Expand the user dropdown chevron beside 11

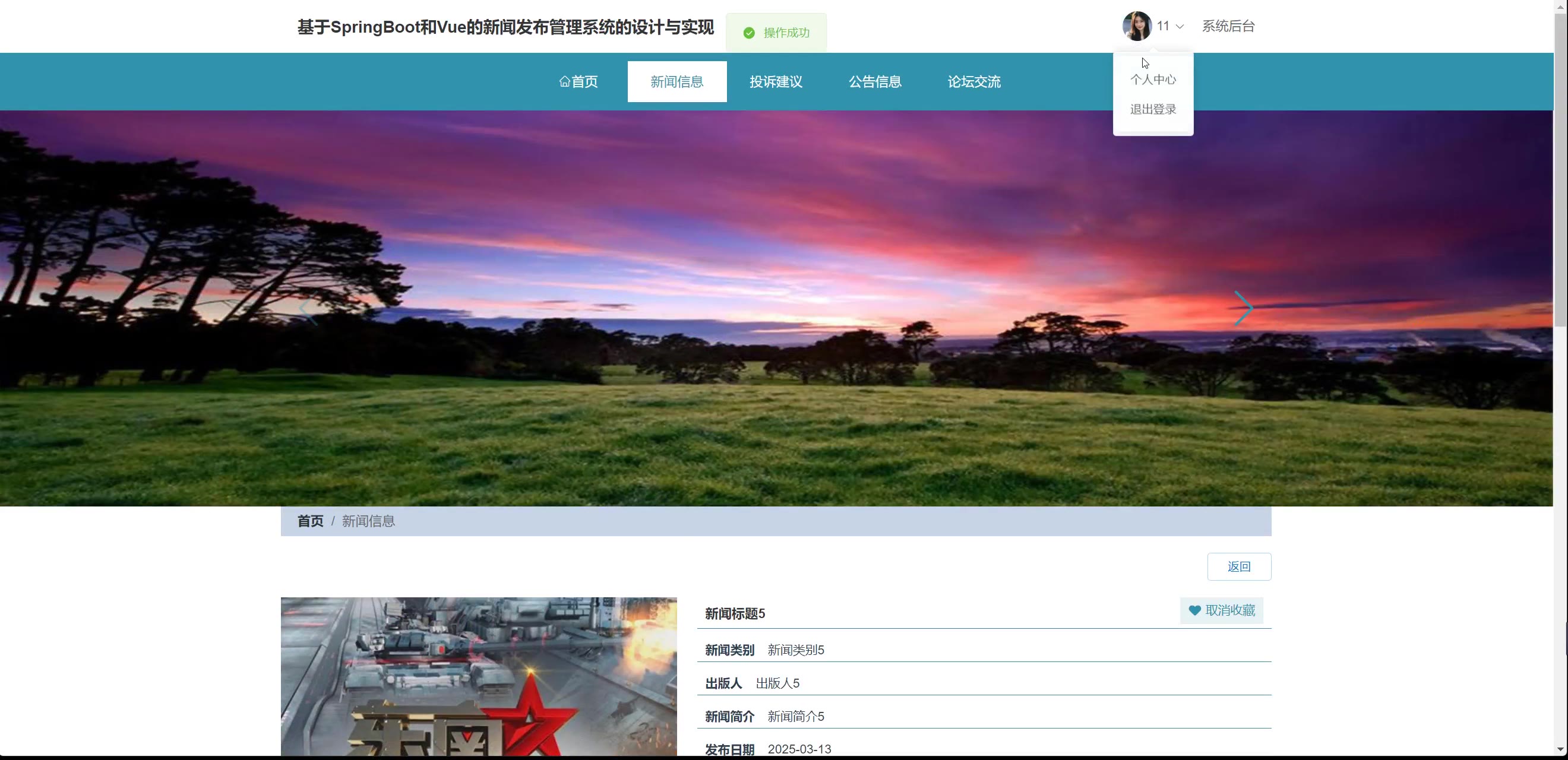[1180, 27]
